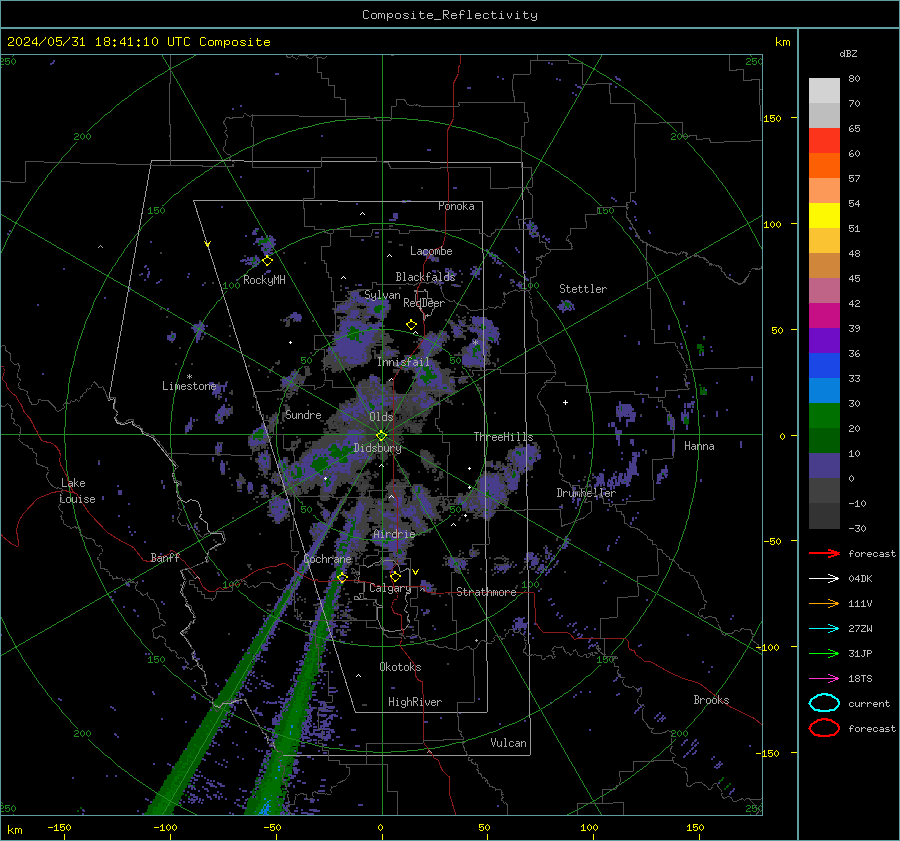Select the HighRiver label
Image resolution: width=900 pixels, height=841 pixels.
coord(415,702)
